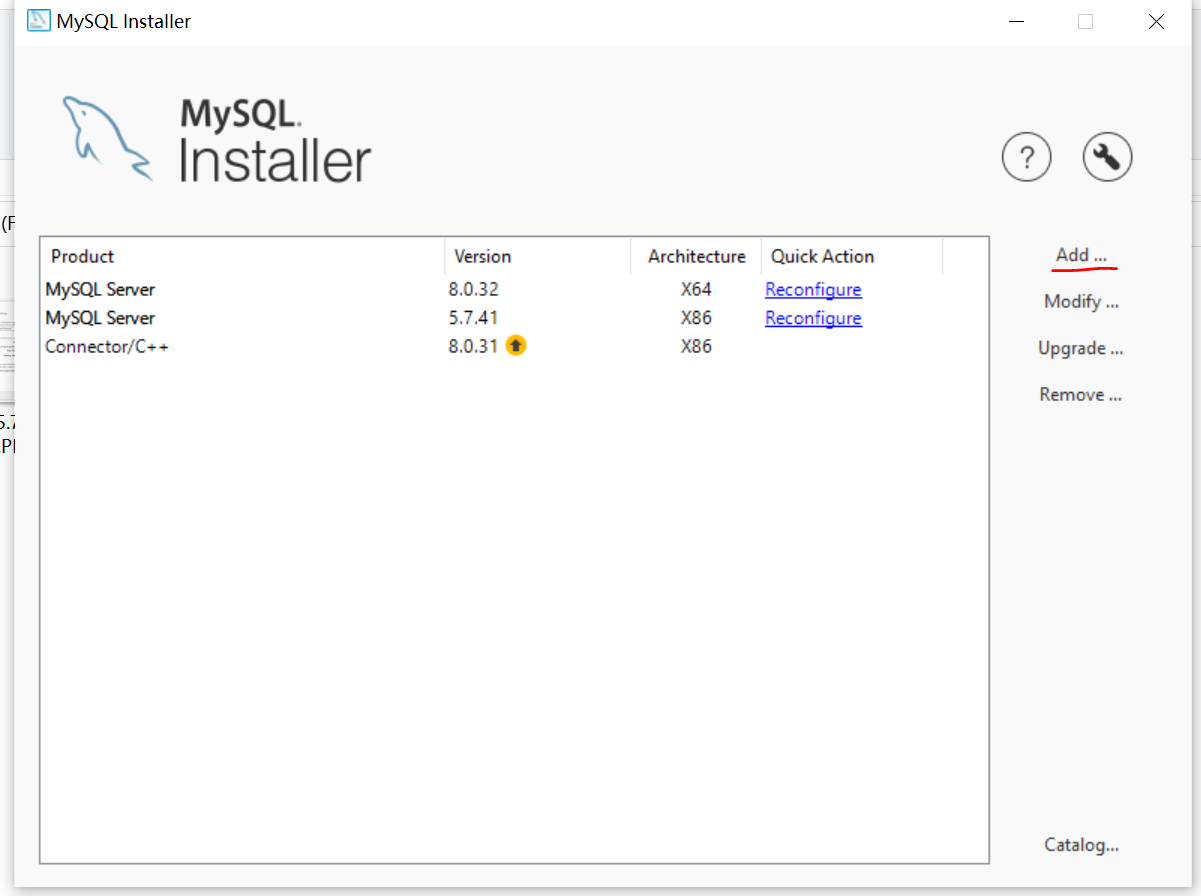Screen dimensions: 1201x896
Task: Click the upgrade arrow icon beside 8.0.31
Action: (x=515, y=346)
